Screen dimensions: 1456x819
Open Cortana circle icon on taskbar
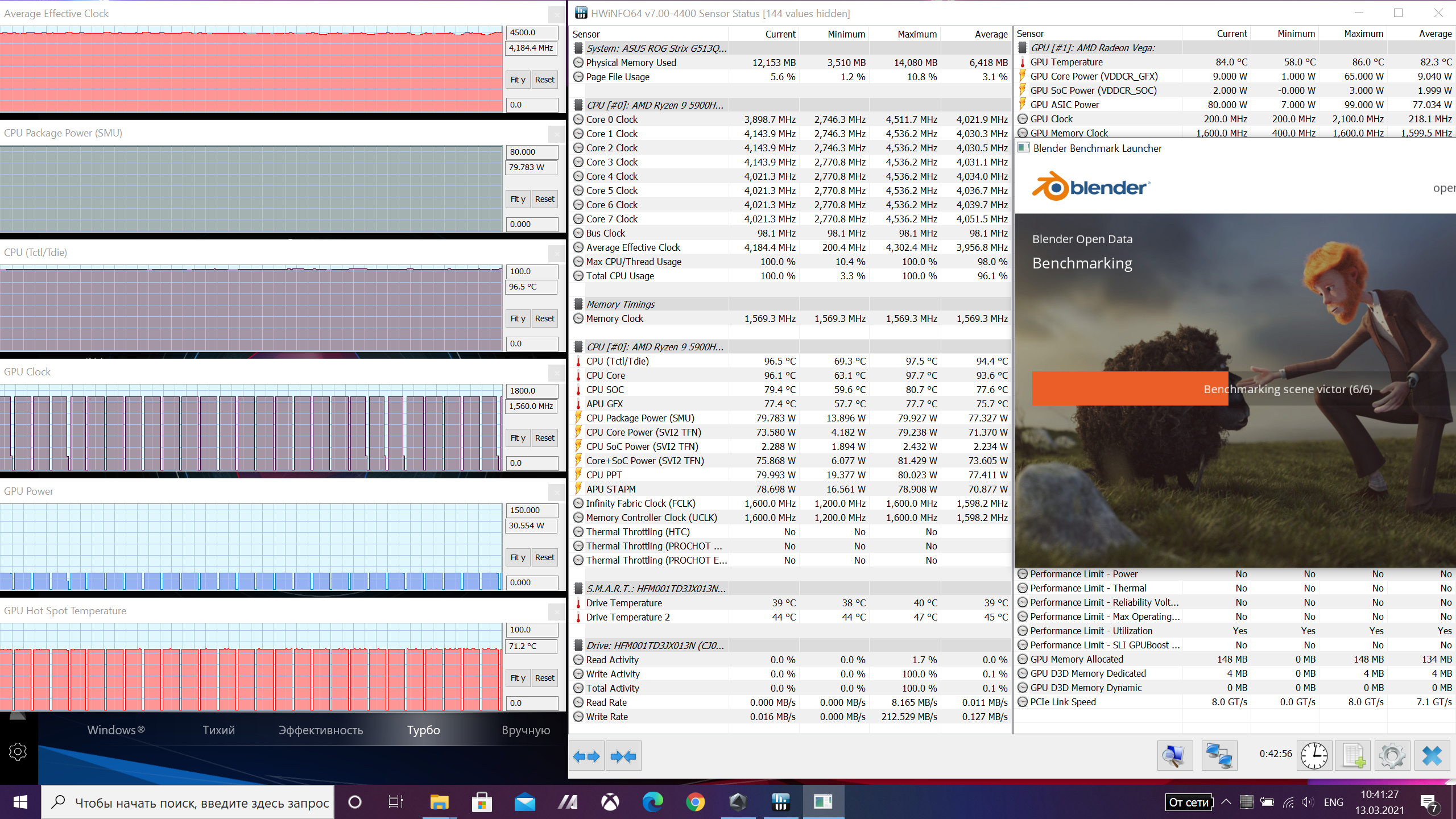[355, 803]
